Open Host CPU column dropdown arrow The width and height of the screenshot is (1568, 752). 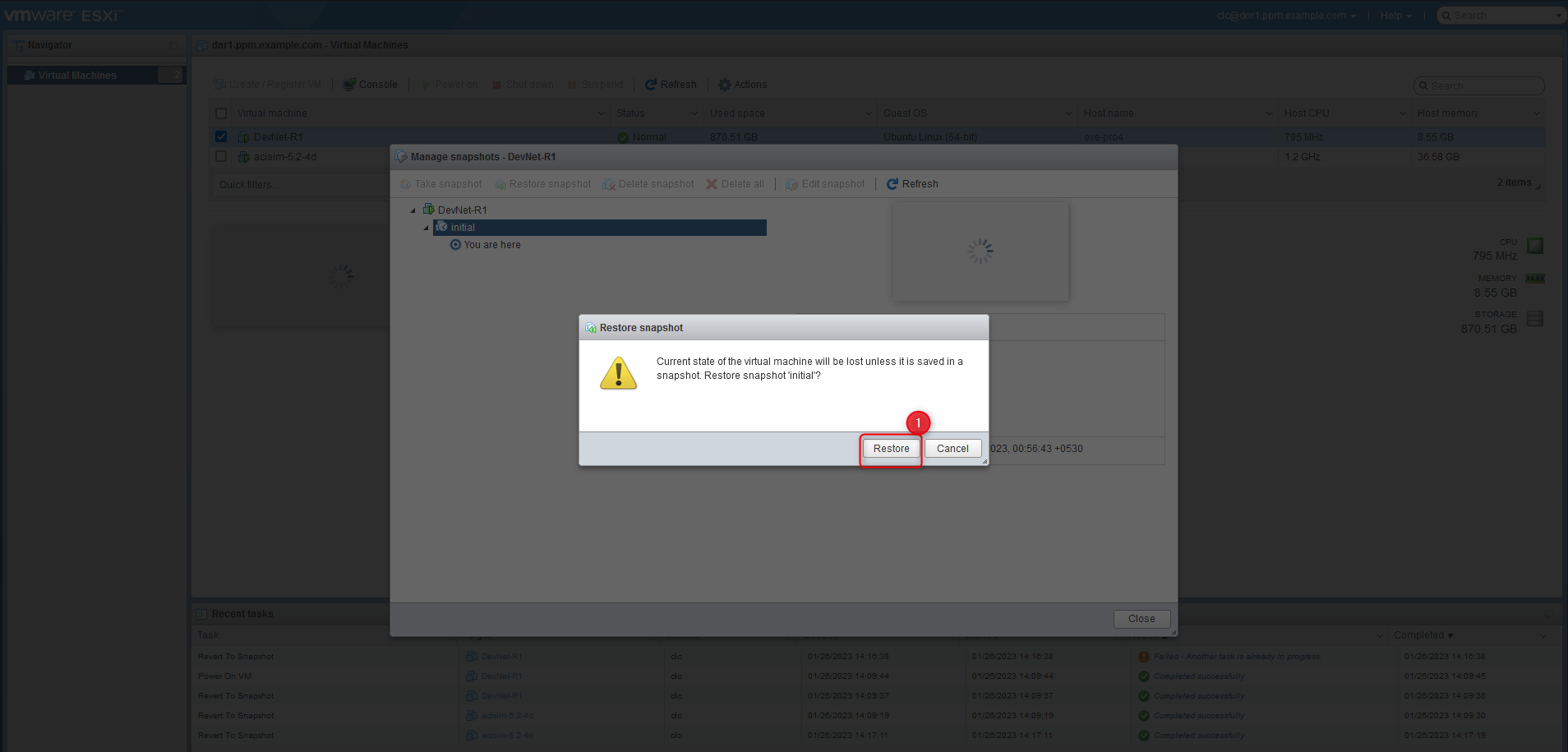coord(1403,113)
